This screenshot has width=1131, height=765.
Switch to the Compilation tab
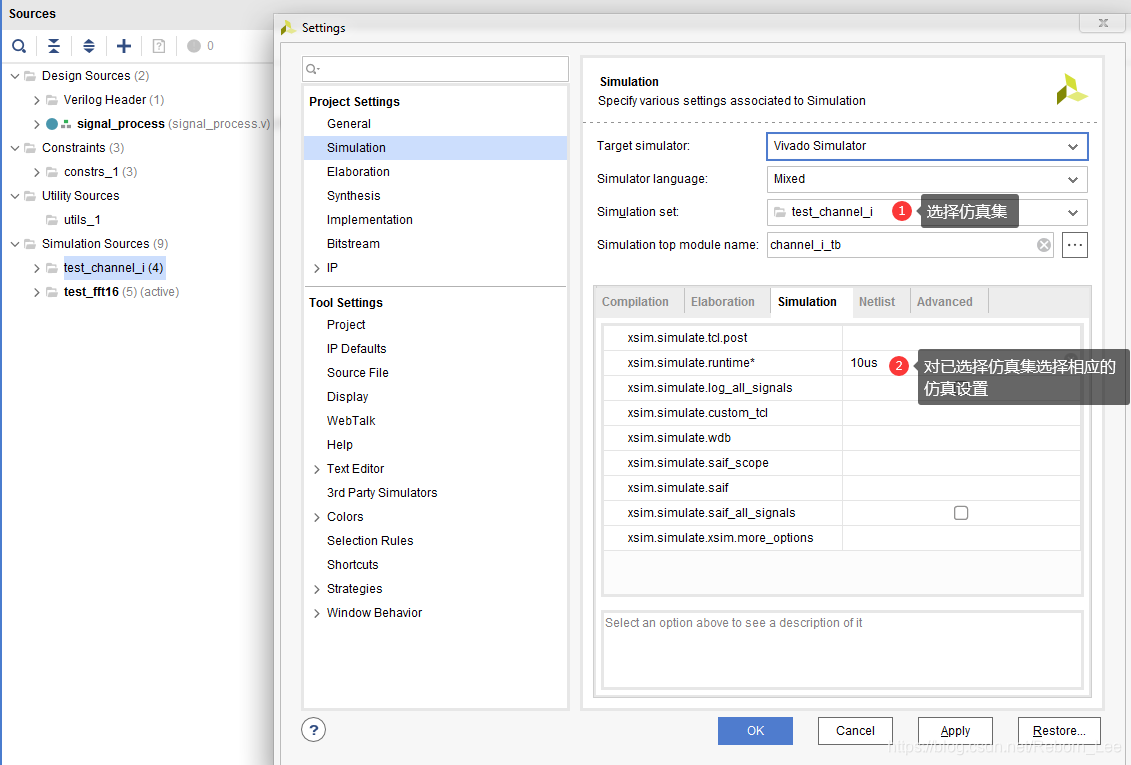pyautogui.click(x=635, y=301)
